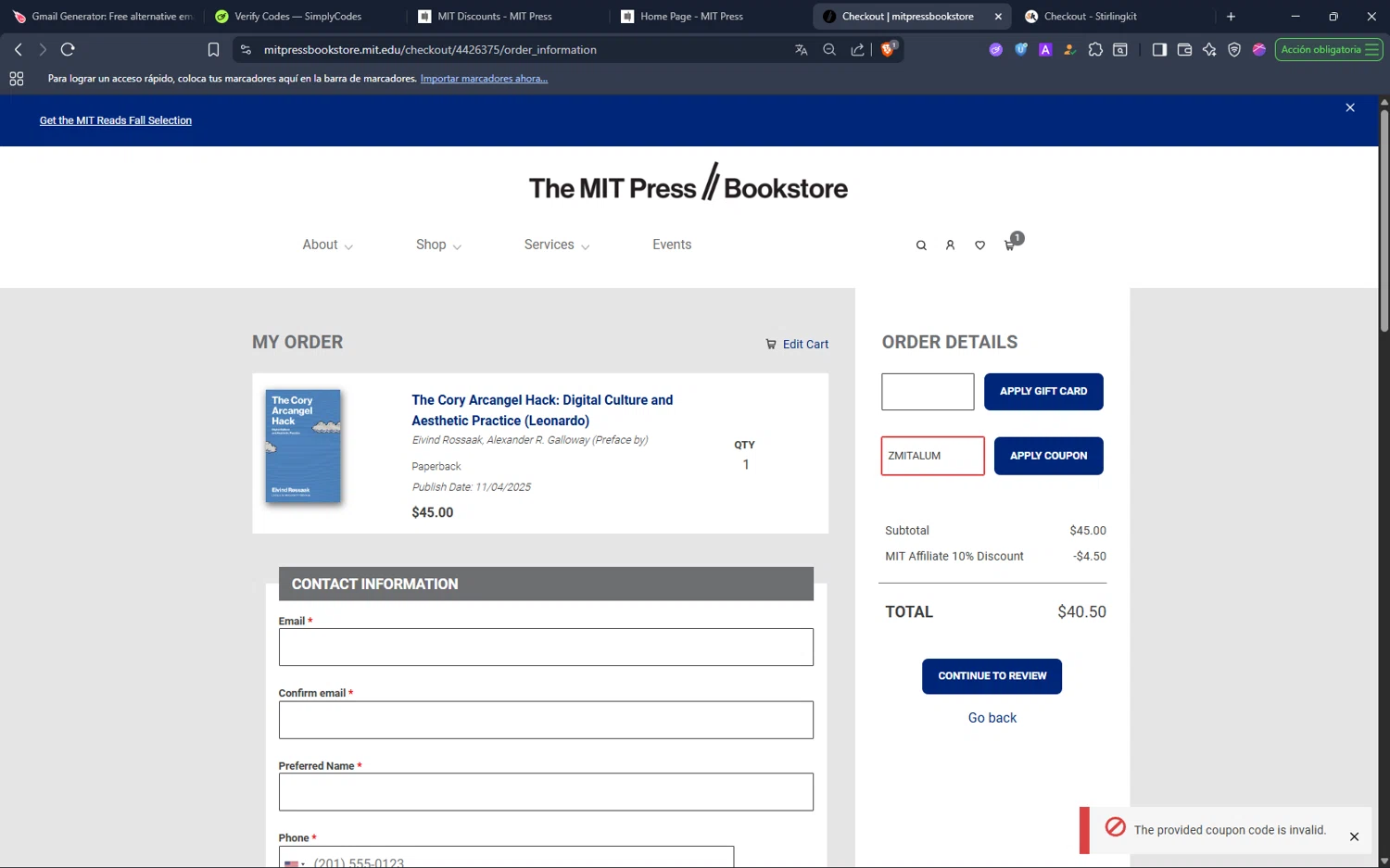Focus the Confirm email input field

(x=546, y=720)
